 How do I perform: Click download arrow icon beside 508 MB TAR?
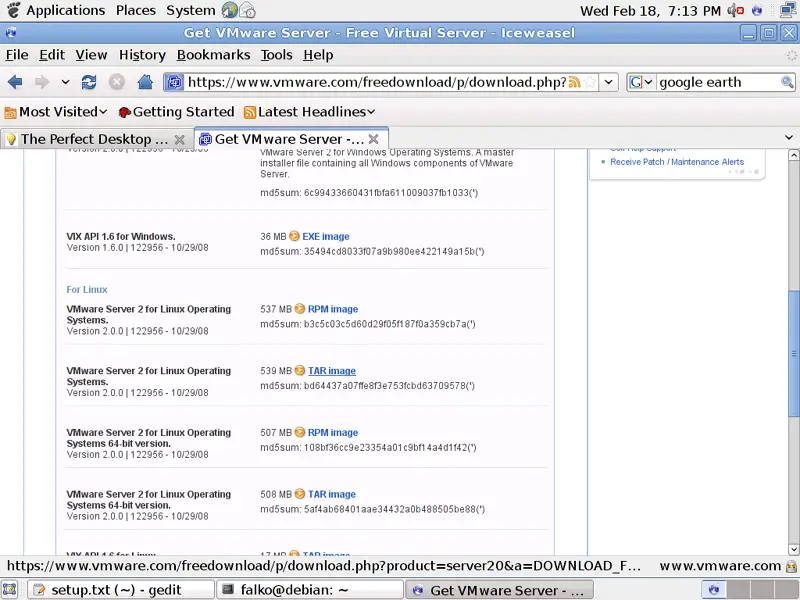click(x=300, y=494)
